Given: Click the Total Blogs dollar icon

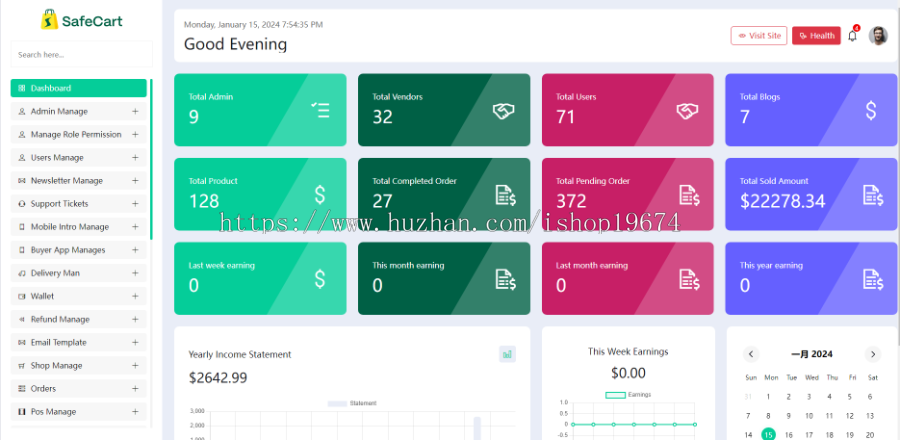Looking at the screenshot, I should (x=871, y=110).
